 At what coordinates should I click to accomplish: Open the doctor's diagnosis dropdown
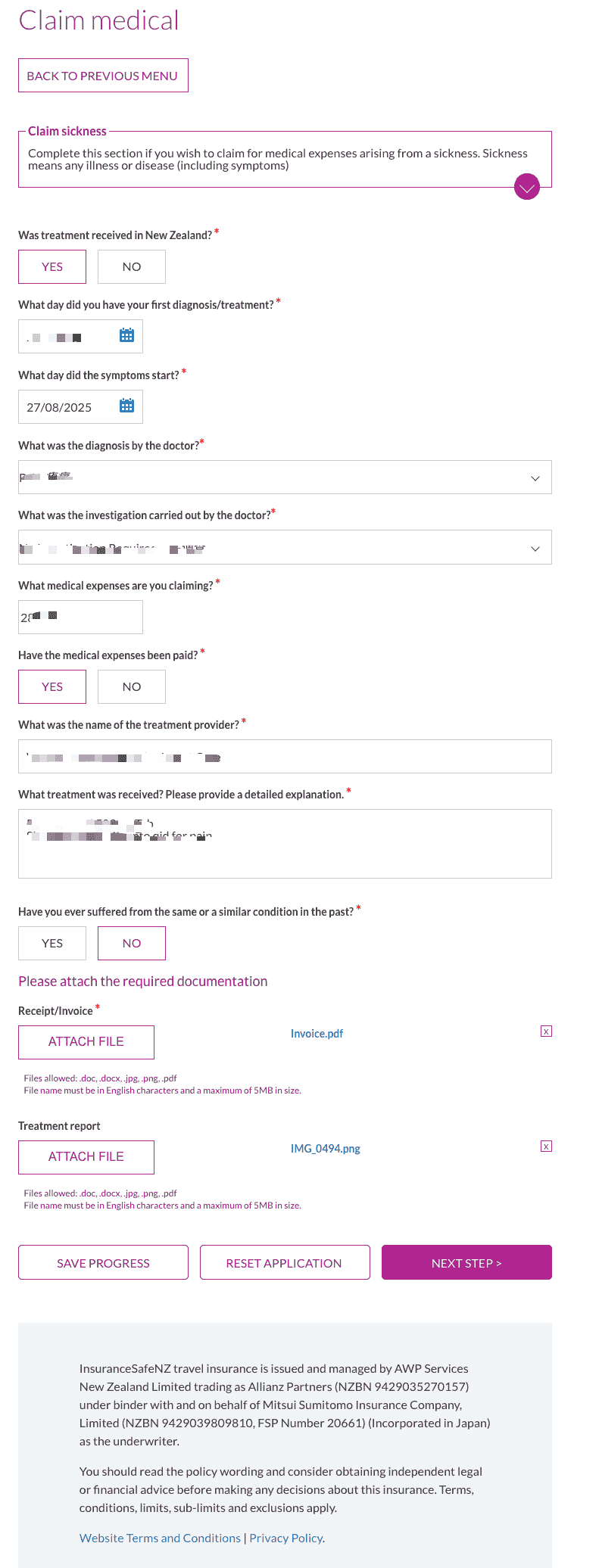284,477
